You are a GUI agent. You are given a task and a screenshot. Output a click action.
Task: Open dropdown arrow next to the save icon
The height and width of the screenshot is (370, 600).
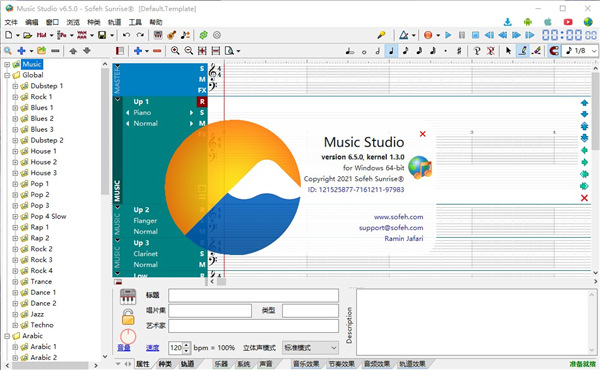[x=112, y=35]
